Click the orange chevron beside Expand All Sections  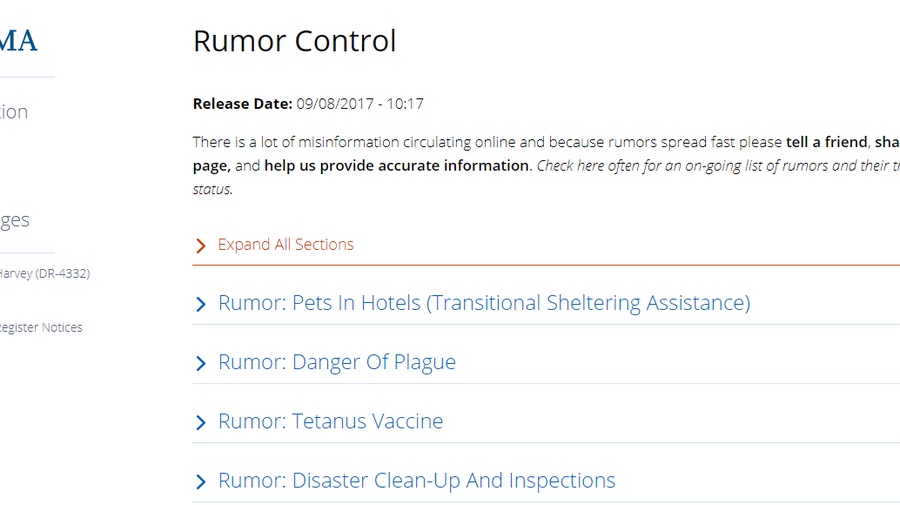point(200,246)
